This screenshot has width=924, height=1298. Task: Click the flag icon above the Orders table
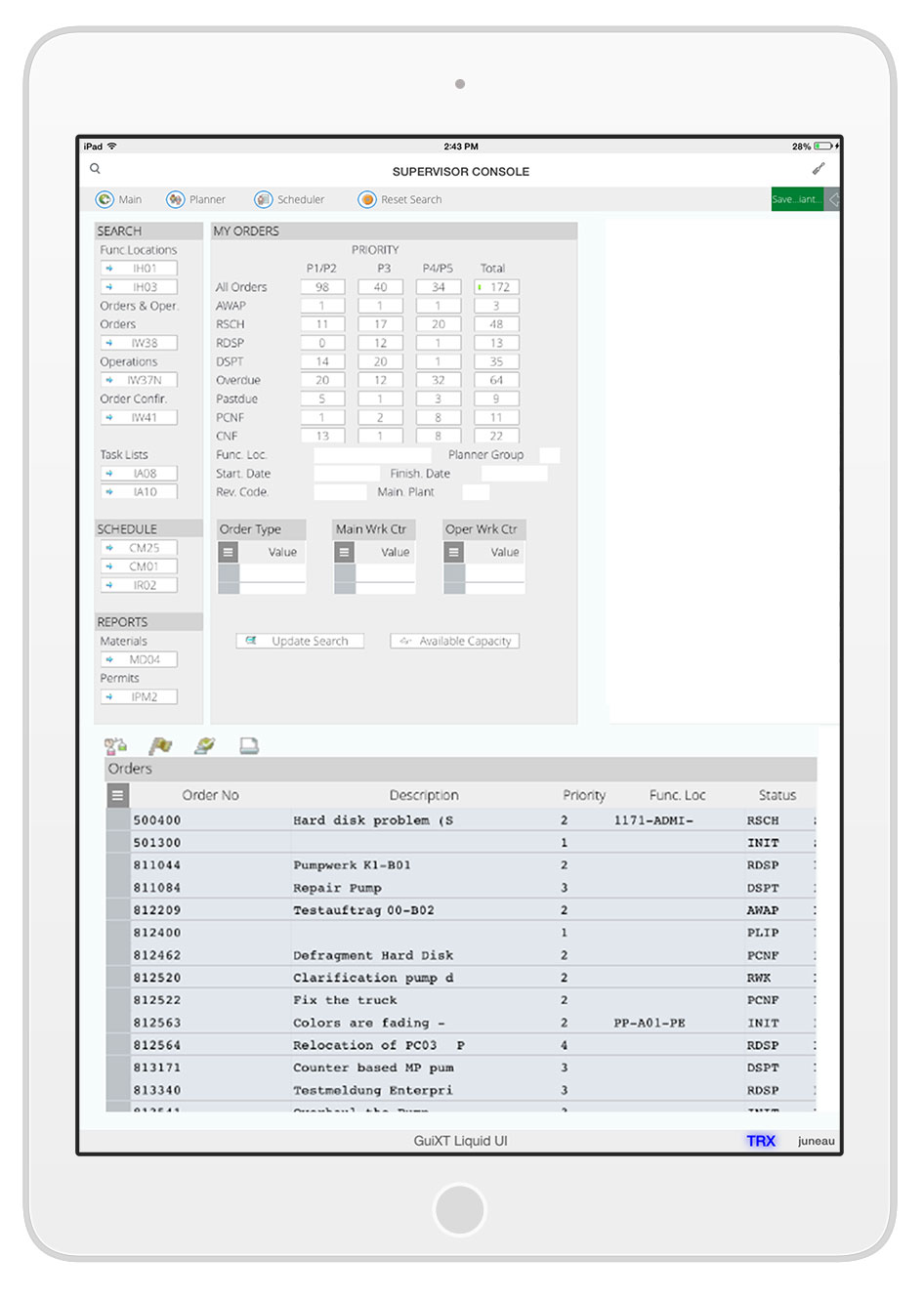pyautogui.click(x=160, y=746)
